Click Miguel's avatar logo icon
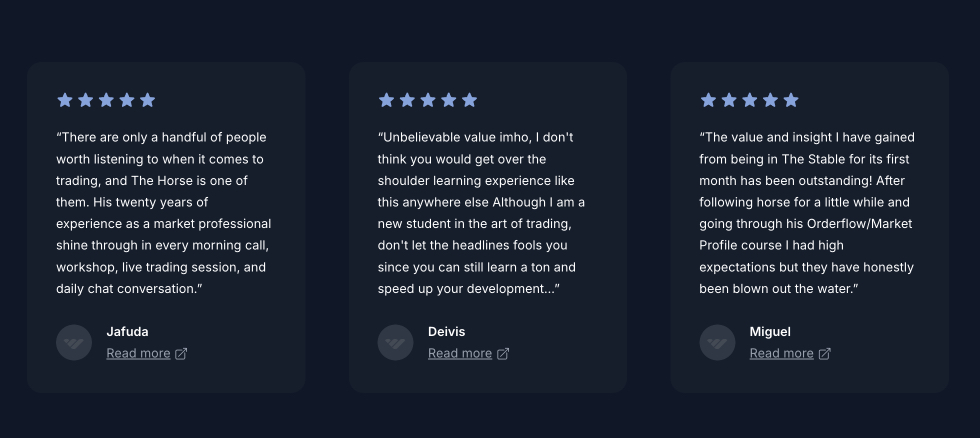The image size is (980, 438). [717, 343]
